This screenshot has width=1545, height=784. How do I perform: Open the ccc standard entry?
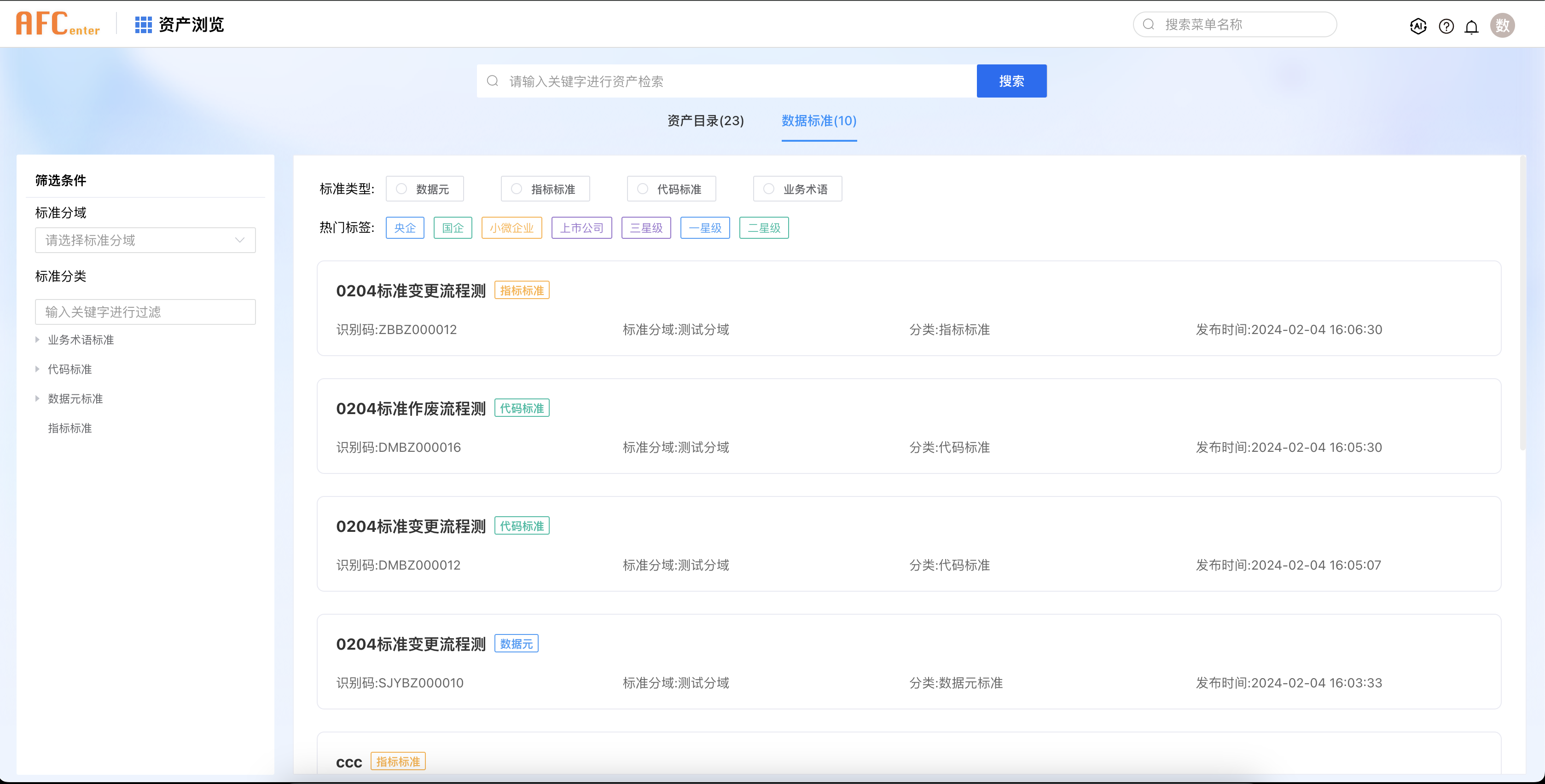coord(349,762)
